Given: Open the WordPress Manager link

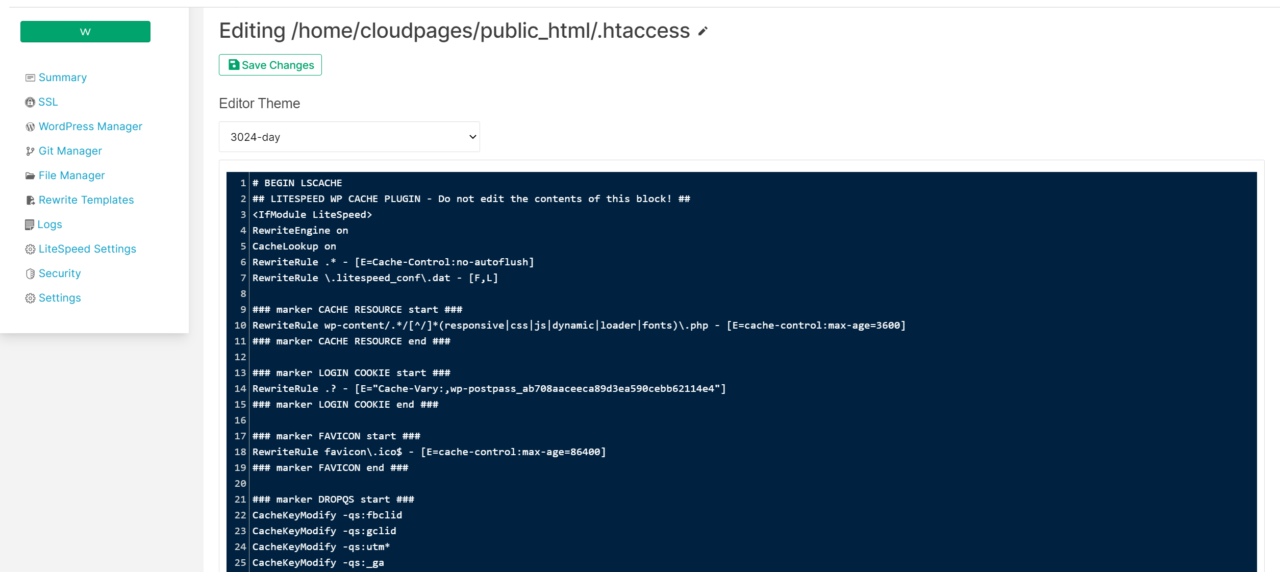Looking at the screenshot, I should pyautogui.click(x=90, y=127).
